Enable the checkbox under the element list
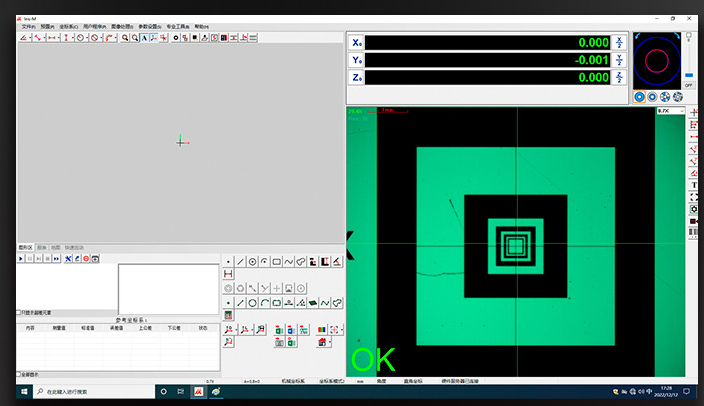The image size is (704, 406). click(19, 312)
